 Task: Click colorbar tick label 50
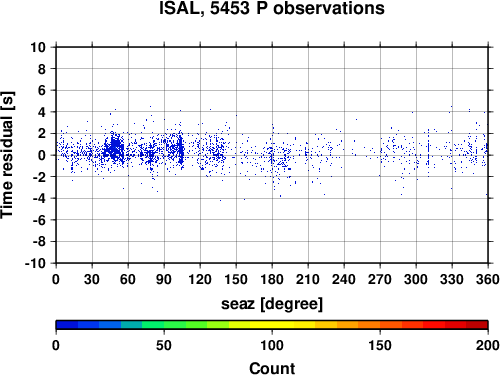pyautogui.click(x=164, y=345)
